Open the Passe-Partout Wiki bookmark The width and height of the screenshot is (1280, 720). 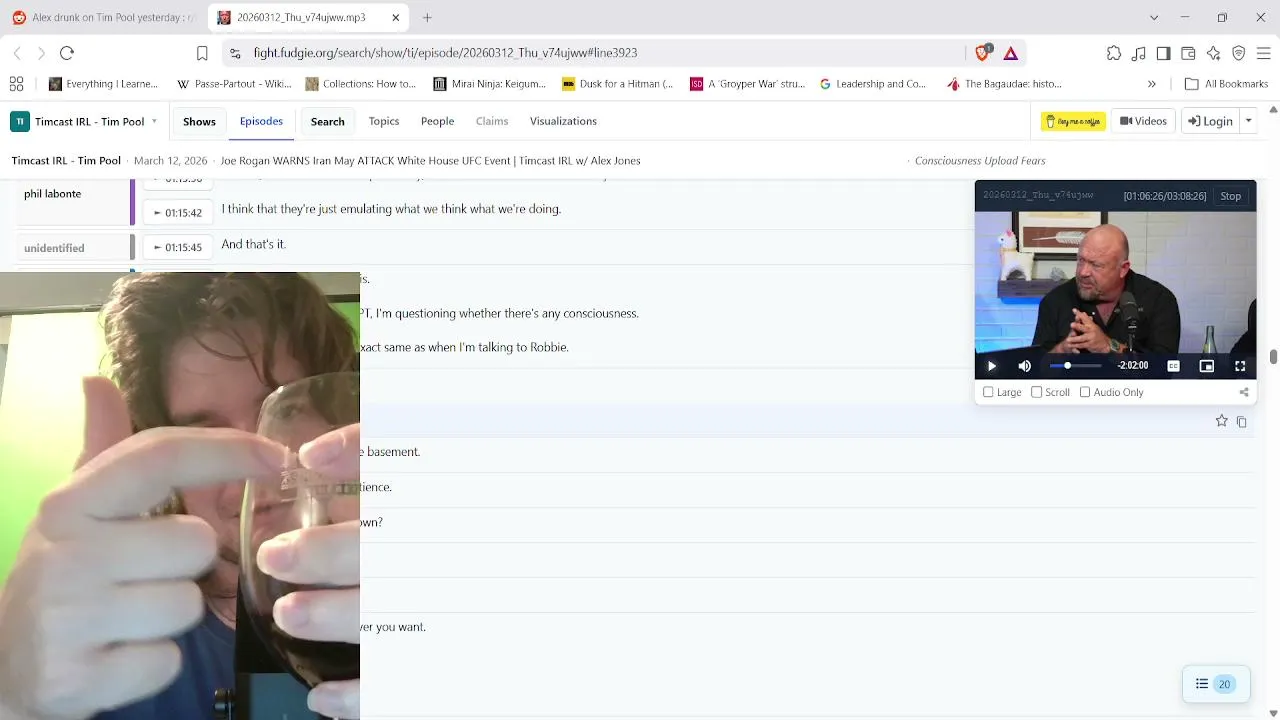coord(234,84)
